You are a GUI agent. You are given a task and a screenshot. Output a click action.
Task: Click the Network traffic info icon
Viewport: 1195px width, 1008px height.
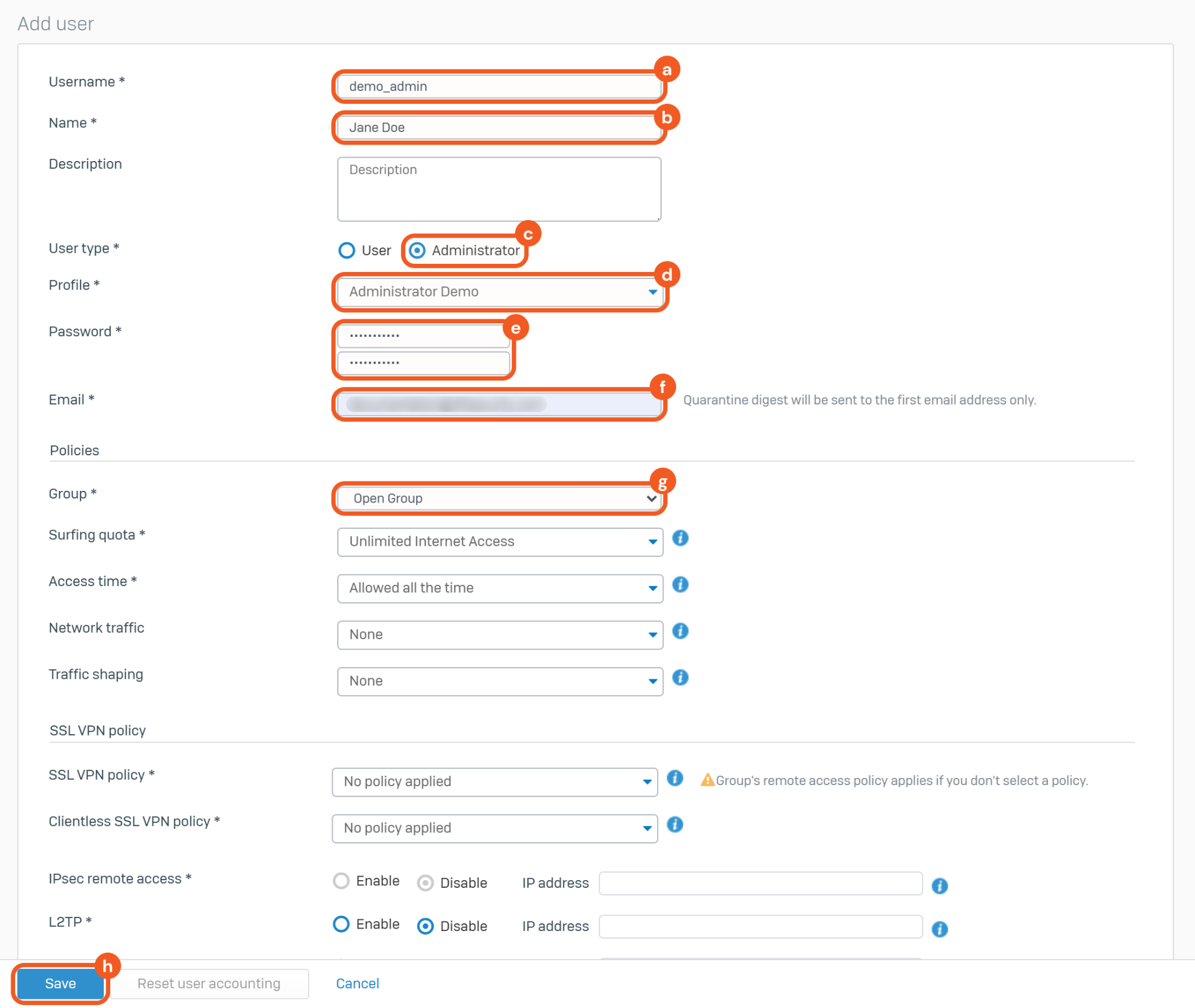coord(680,632)
